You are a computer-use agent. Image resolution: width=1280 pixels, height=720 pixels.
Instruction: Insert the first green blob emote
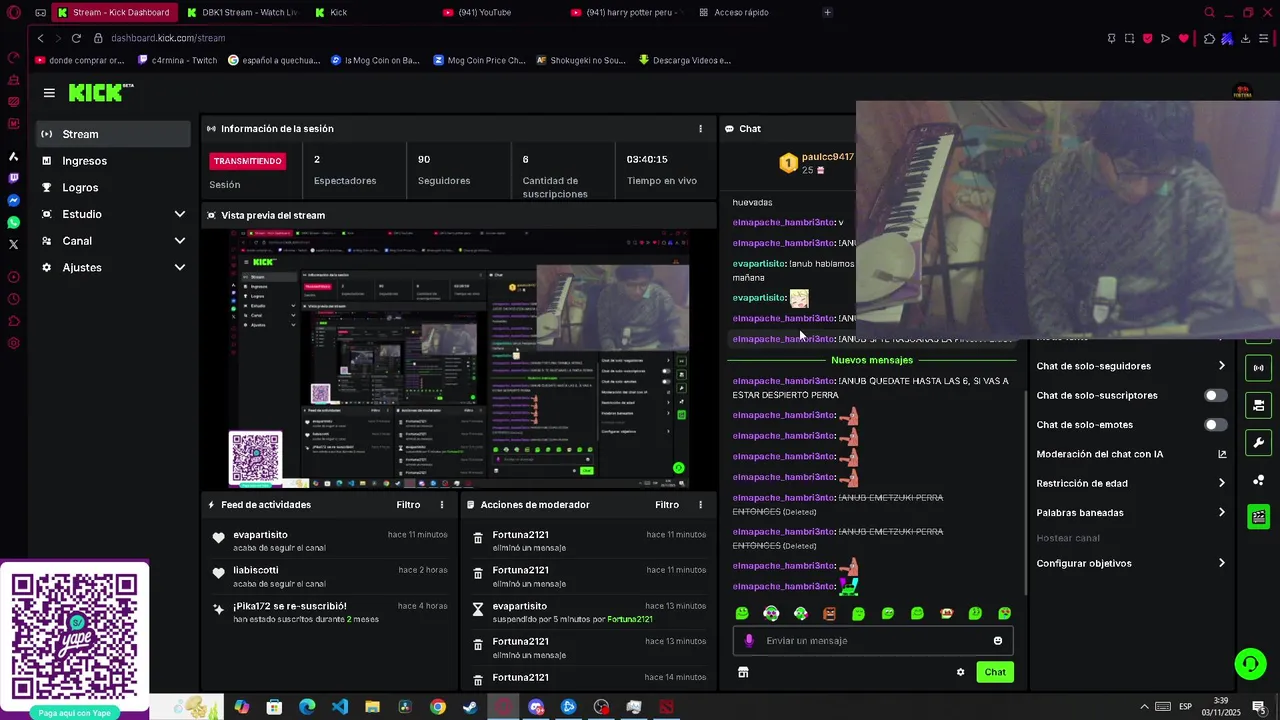click(x=742, y=613)
